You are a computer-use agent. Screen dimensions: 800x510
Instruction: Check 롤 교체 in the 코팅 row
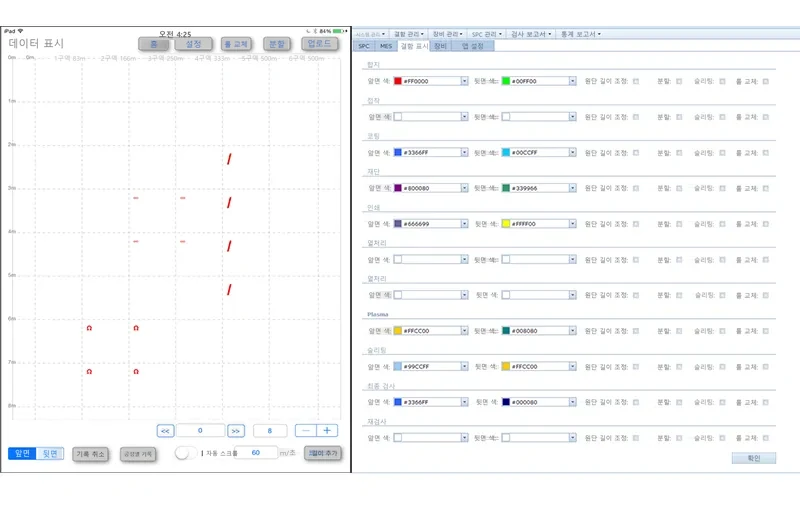coord(766,152)
